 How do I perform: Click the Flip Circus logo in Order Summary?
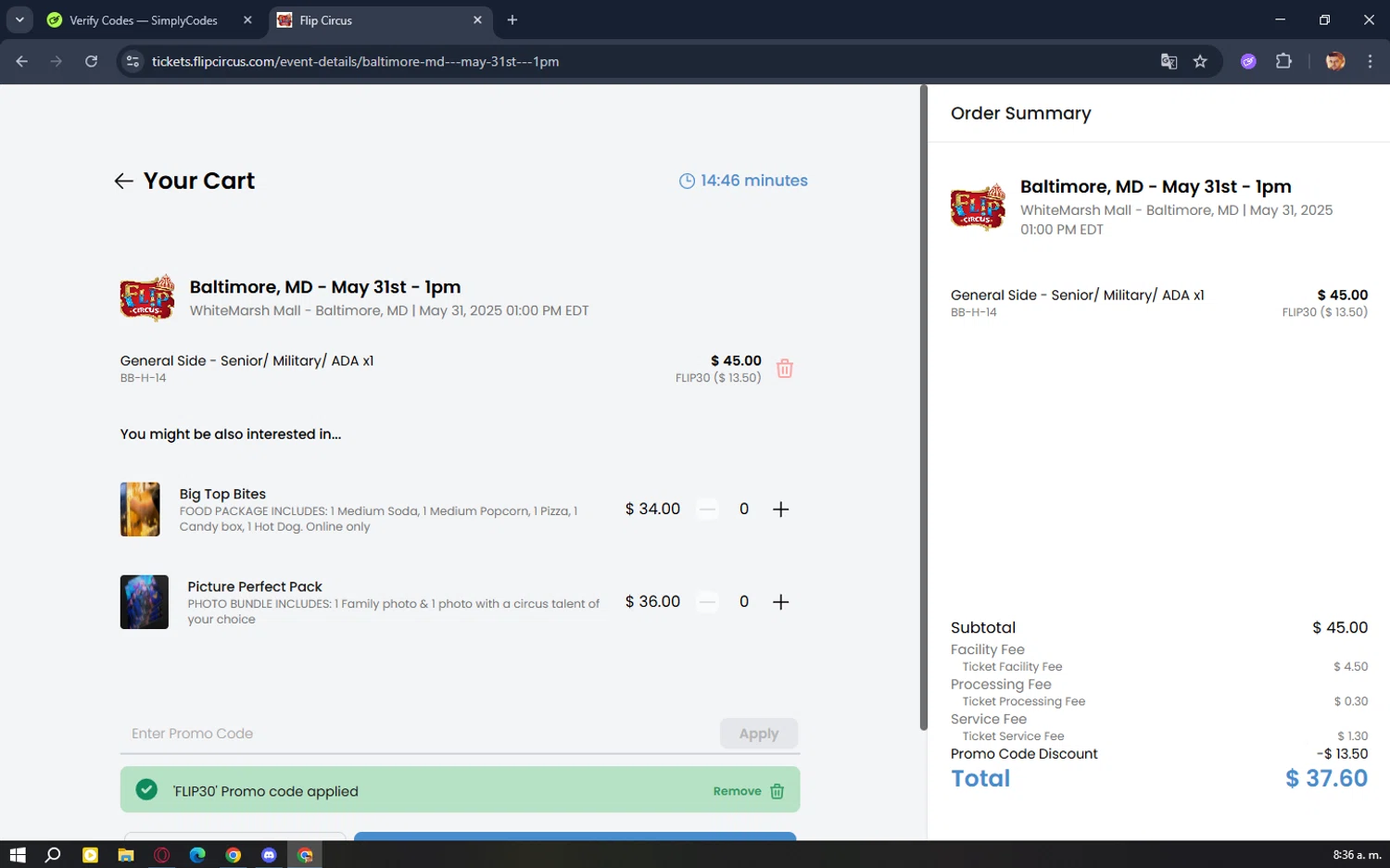pos(978,207)
